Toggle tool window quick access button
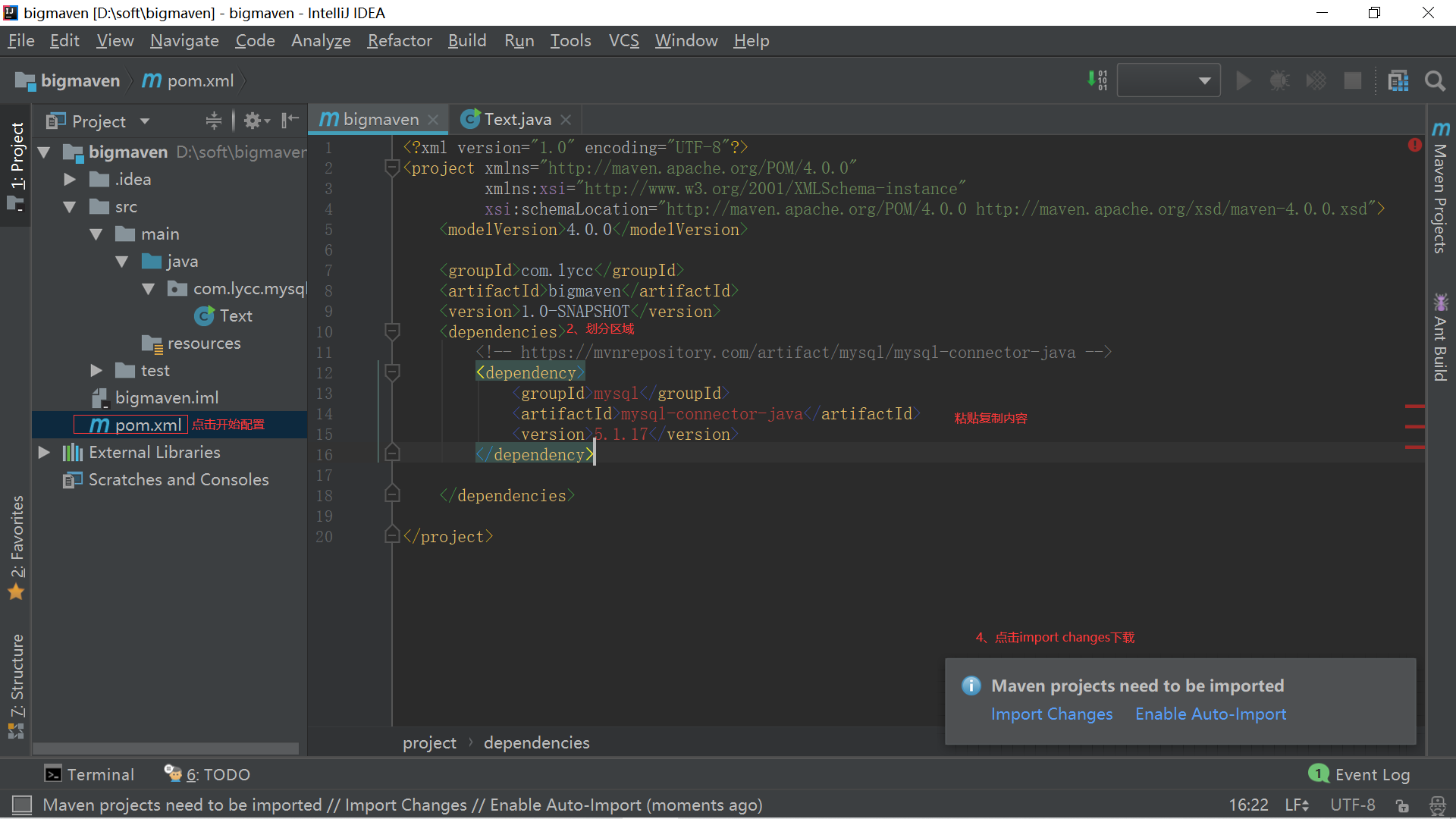 click(22, 805)
